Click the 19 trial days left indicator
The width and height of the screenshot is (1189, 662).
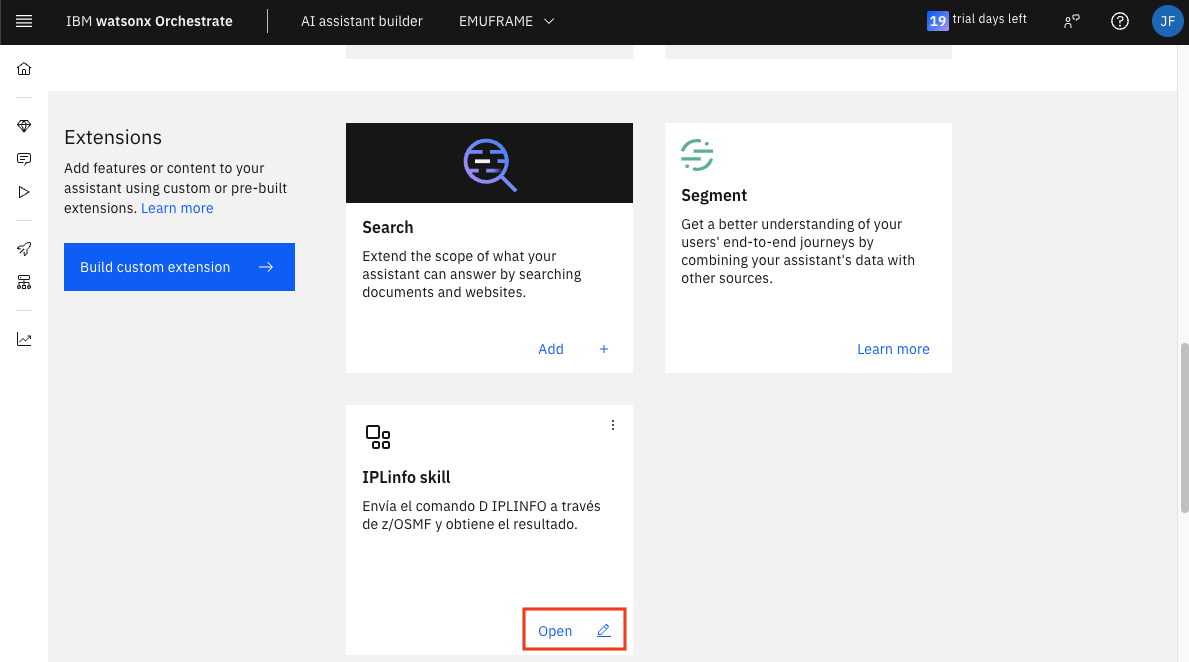coord(977,20)
